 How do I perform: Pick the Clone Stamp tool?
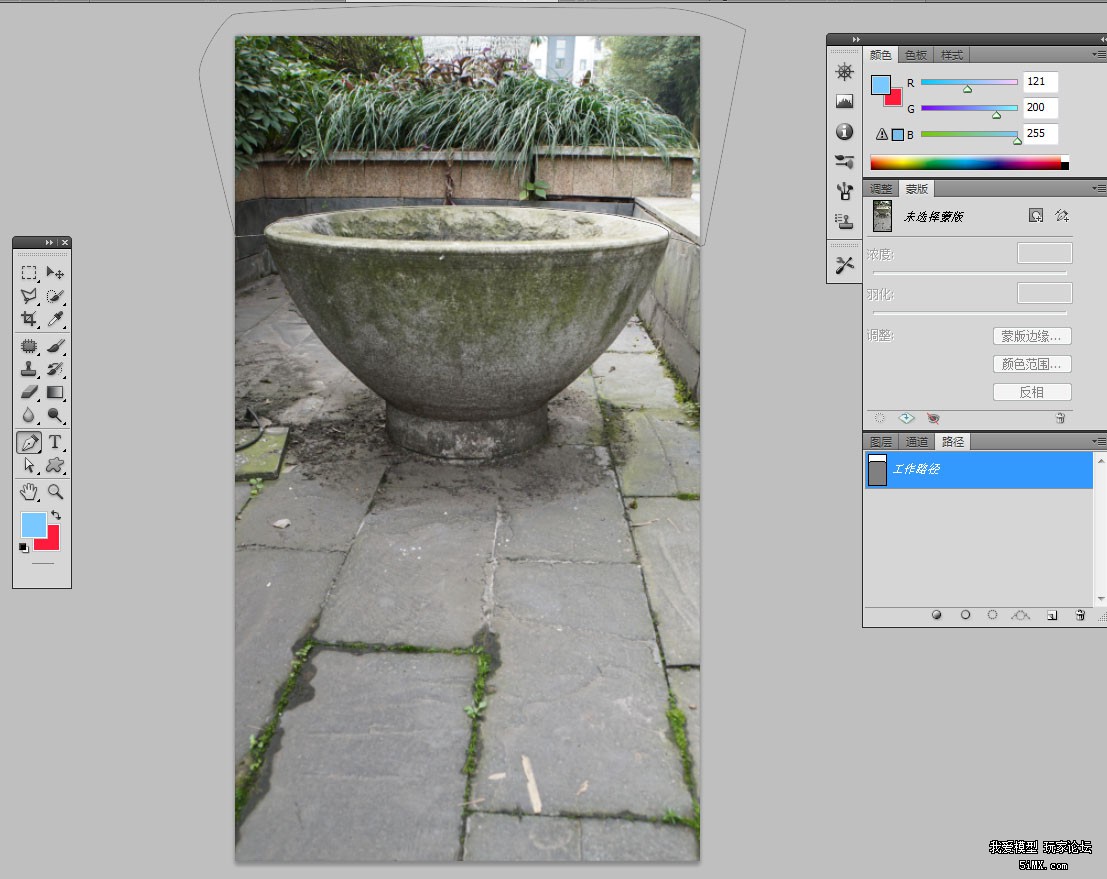(x=28, y=369)
